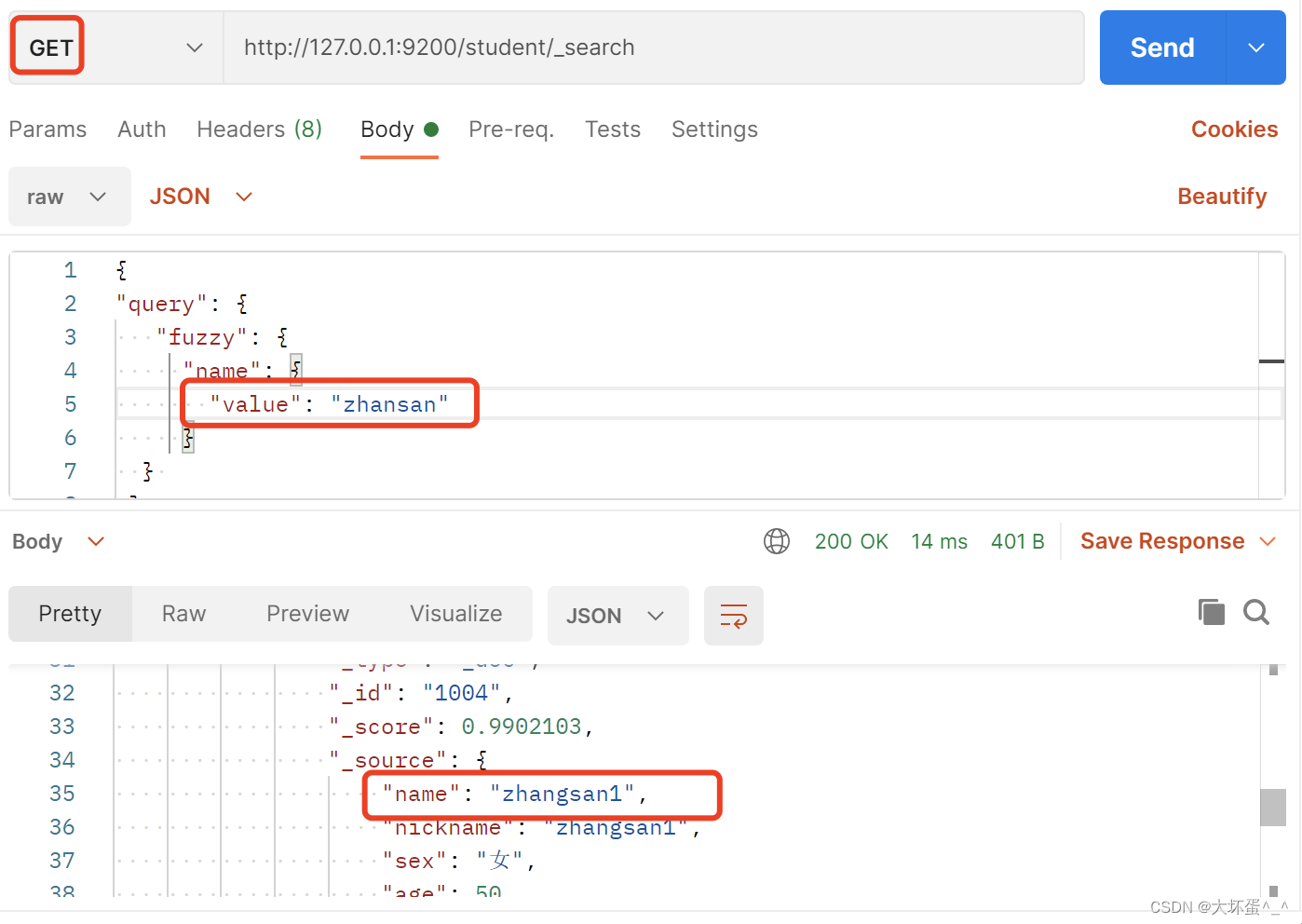Image resolution: width=1302 pixels, height=924 pixels.
Task: Click the search response magnifier icon
Action: (1256, 612)
